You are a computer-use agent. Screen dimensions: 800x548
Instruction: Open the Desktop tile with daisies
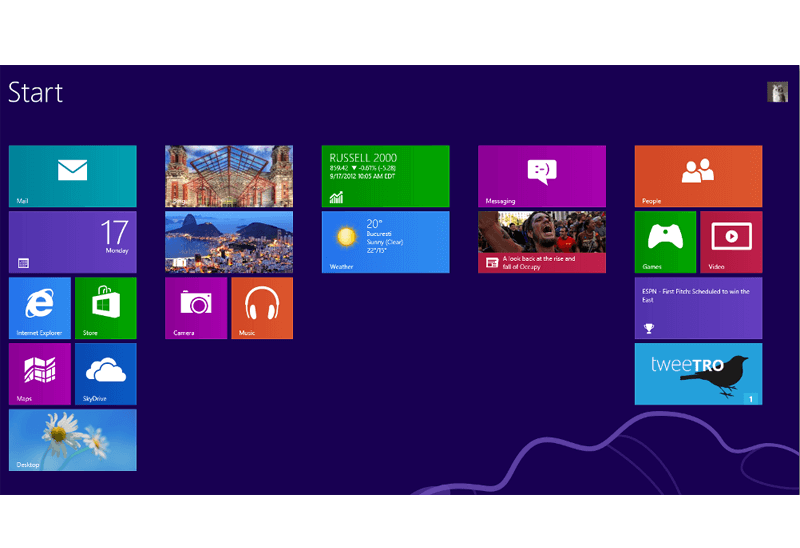click(x=72, y=440)
